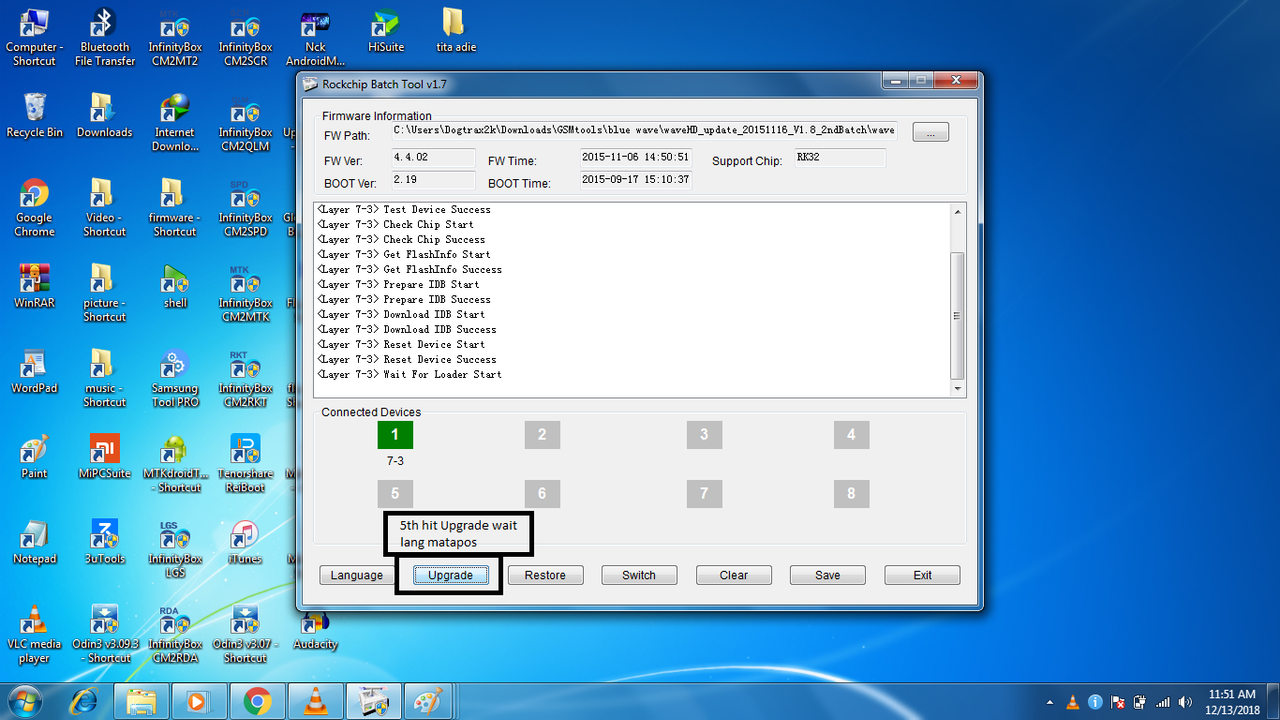Viewport: 1280px width, 720px height.
Task: Select the InfinityBox CM2RDA desktop icon
Action: (x=173, y=634)
